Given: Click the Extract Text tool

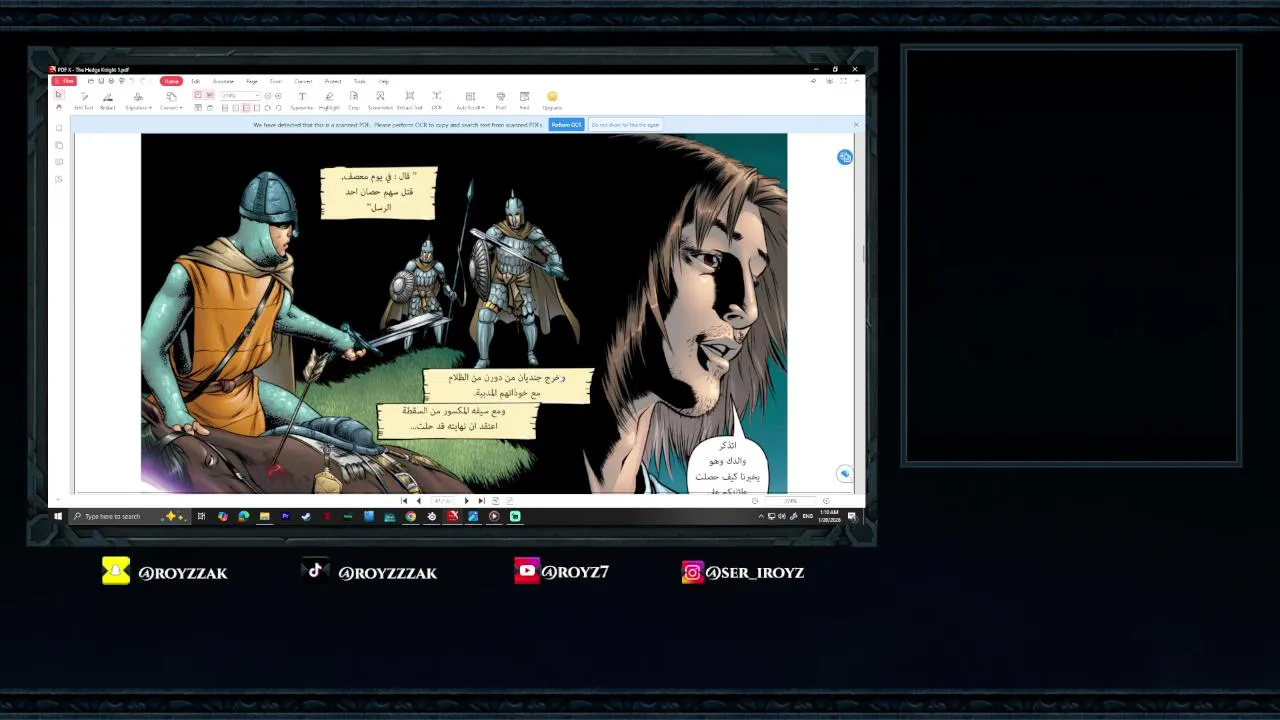Looking at the screenshot, I should point(410,100).
